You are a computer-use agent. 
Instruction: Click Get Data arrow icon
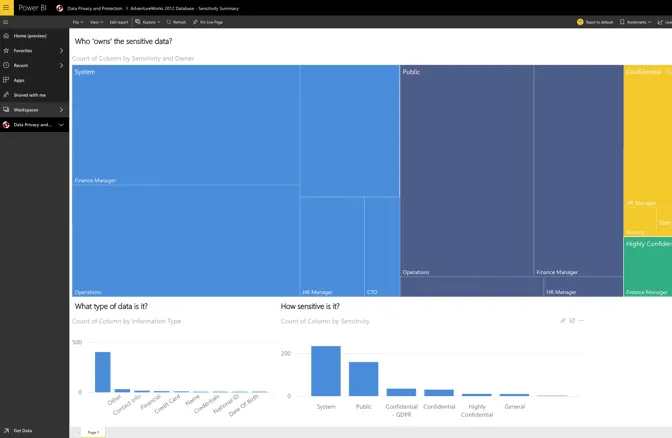tap(6, 430)
